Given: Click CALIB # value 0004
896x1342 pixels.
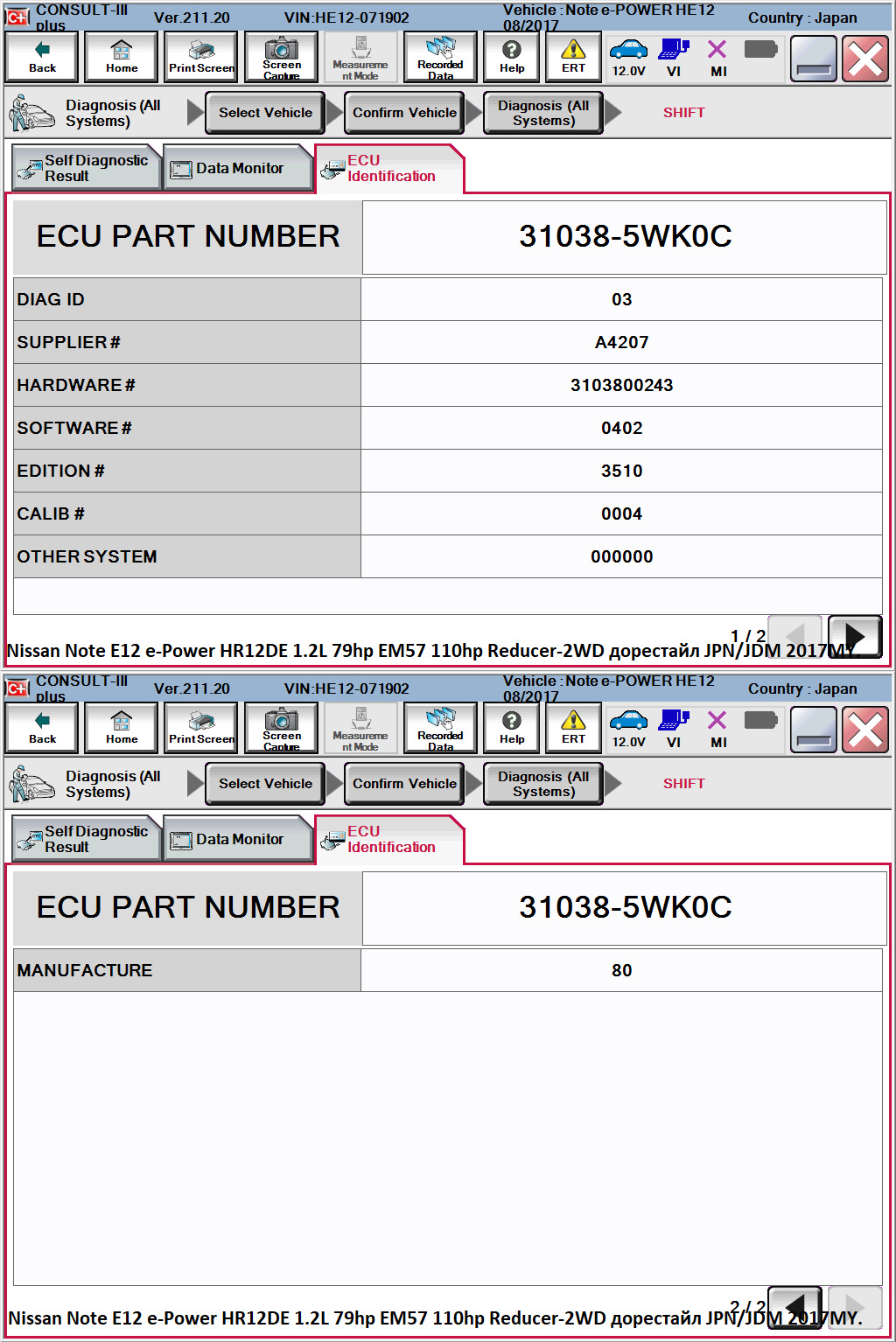Looking at the screenshot, I should [621, 514].
